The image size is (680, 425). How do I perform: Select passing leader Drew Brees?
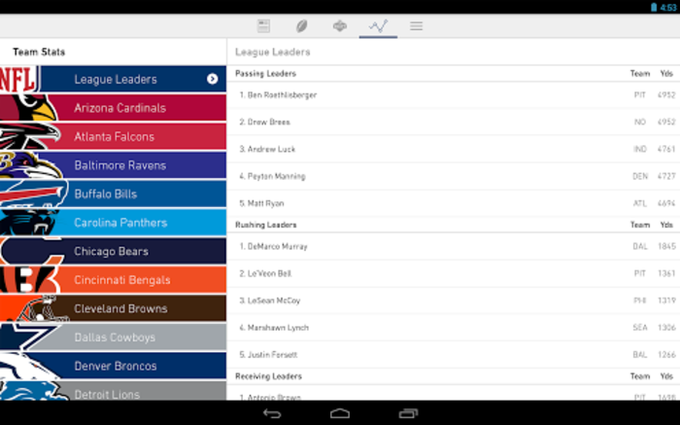(x=453, y=122)
